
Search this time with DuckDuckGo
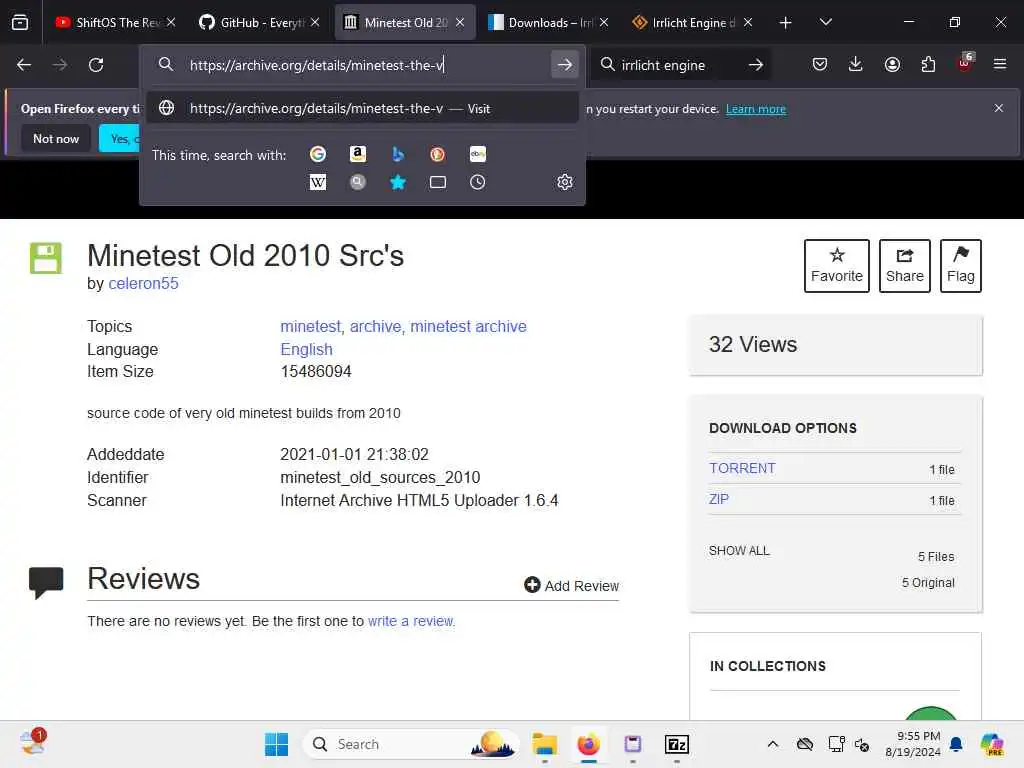point(438,154)
